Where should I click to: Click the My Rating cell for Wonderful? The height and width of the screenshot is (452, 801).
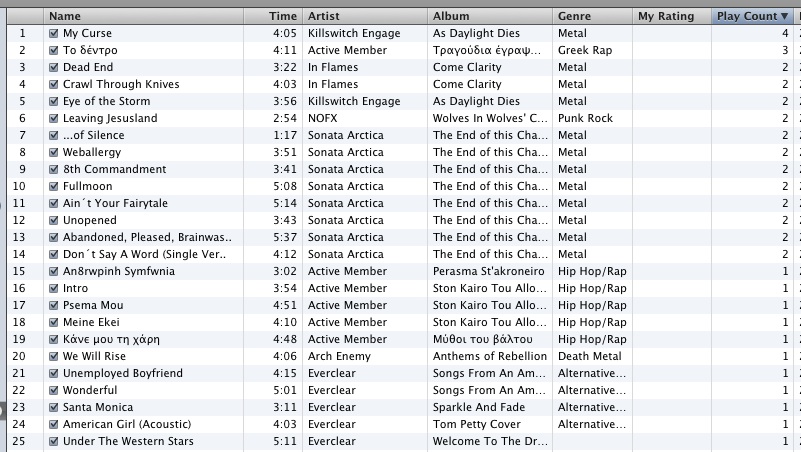[672, 390]
